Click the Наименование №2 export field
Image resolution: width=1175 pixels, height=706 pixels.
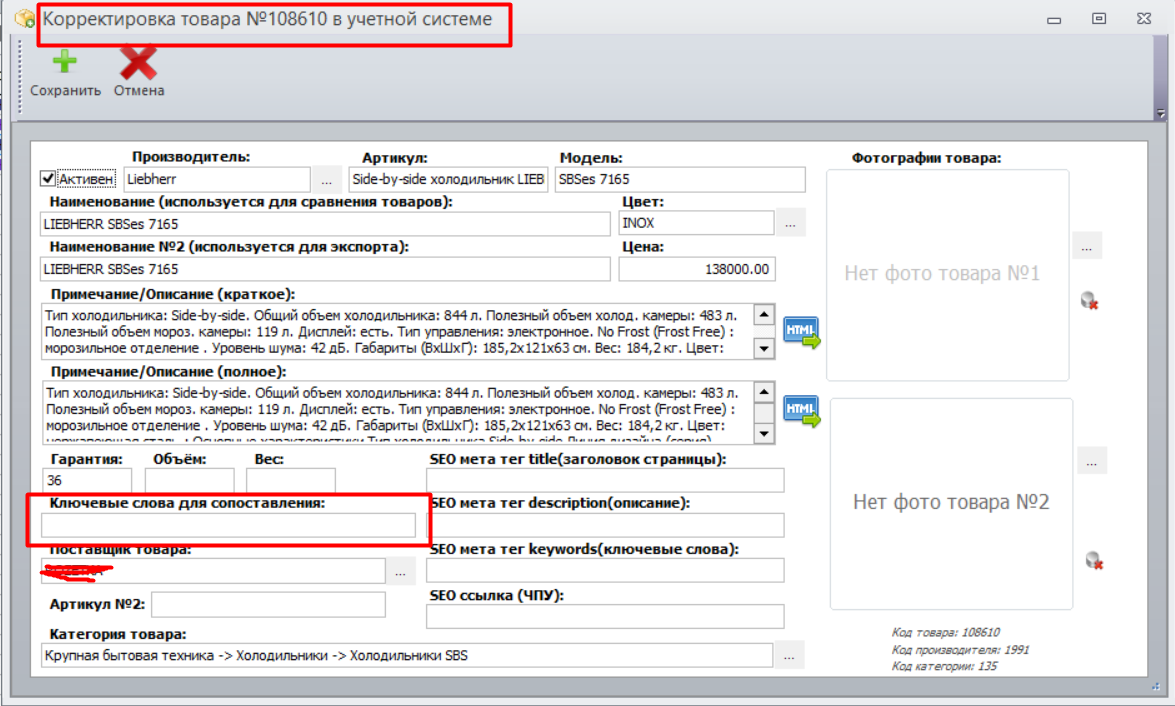(325, 269)
